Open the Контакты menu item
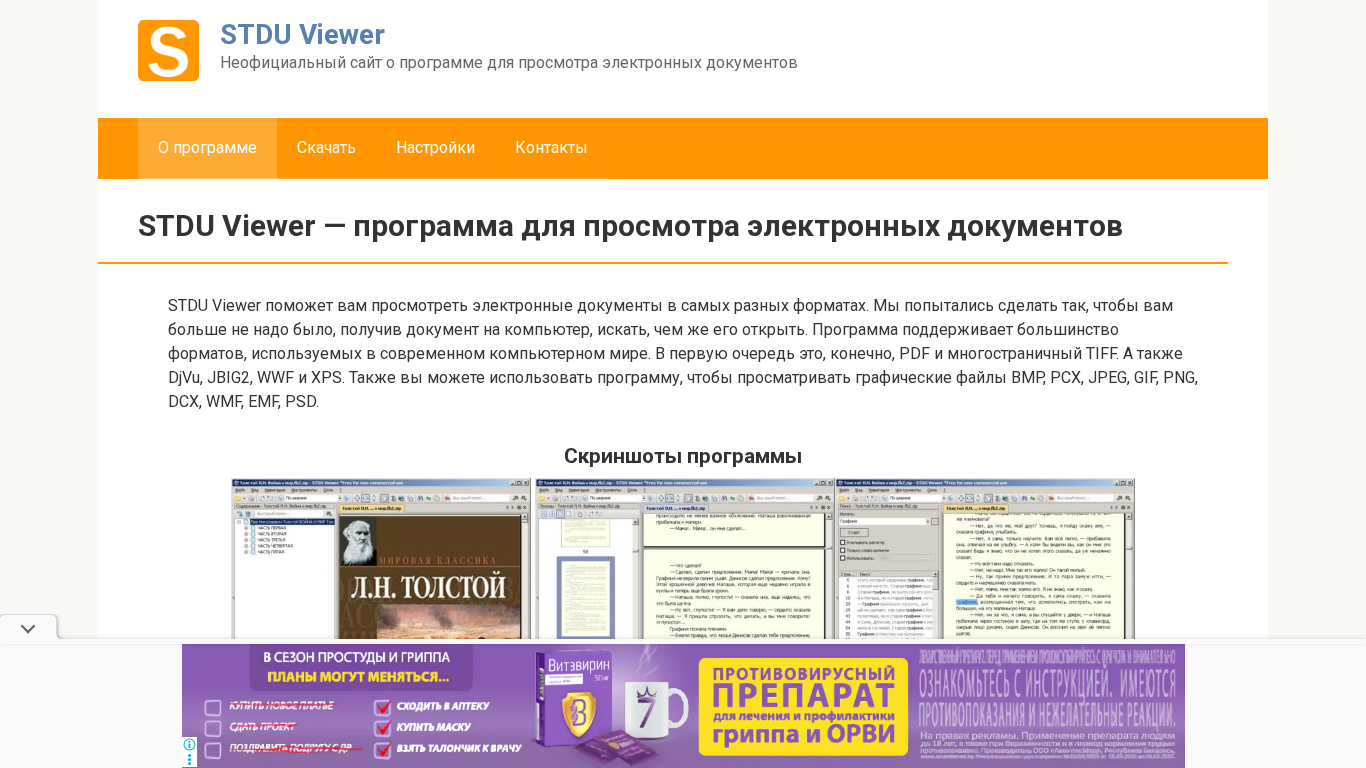Screen dimensions: 1366x768 click(551, 148)
